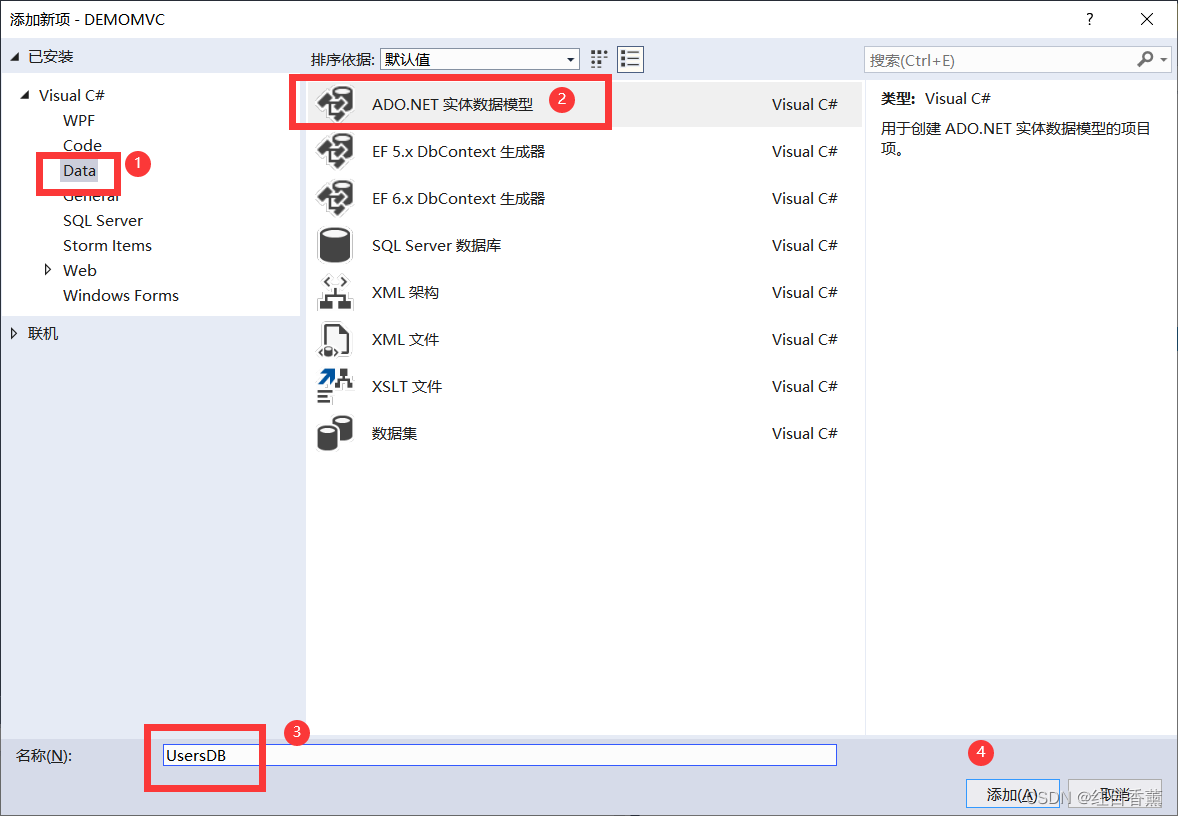The width and height of the screenshot is (1178, 816).
Task: Click the 'EF 6.x DbContext 生成器' text
Action: click(458, 198)
